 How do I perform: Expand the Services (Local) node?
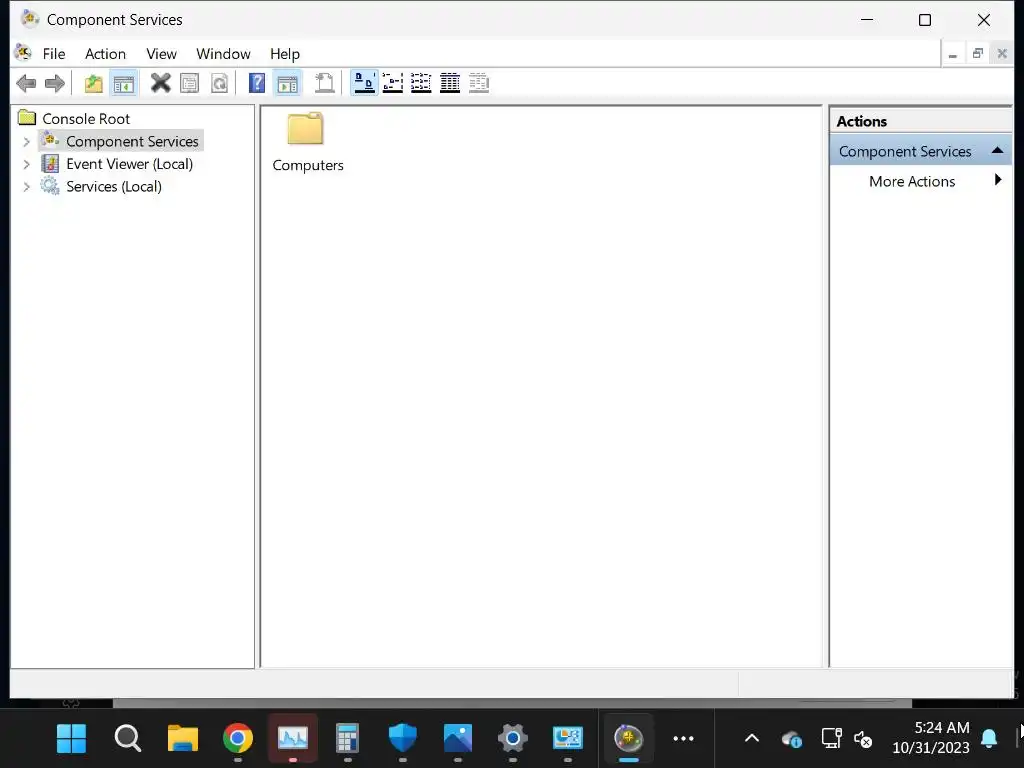26,187
